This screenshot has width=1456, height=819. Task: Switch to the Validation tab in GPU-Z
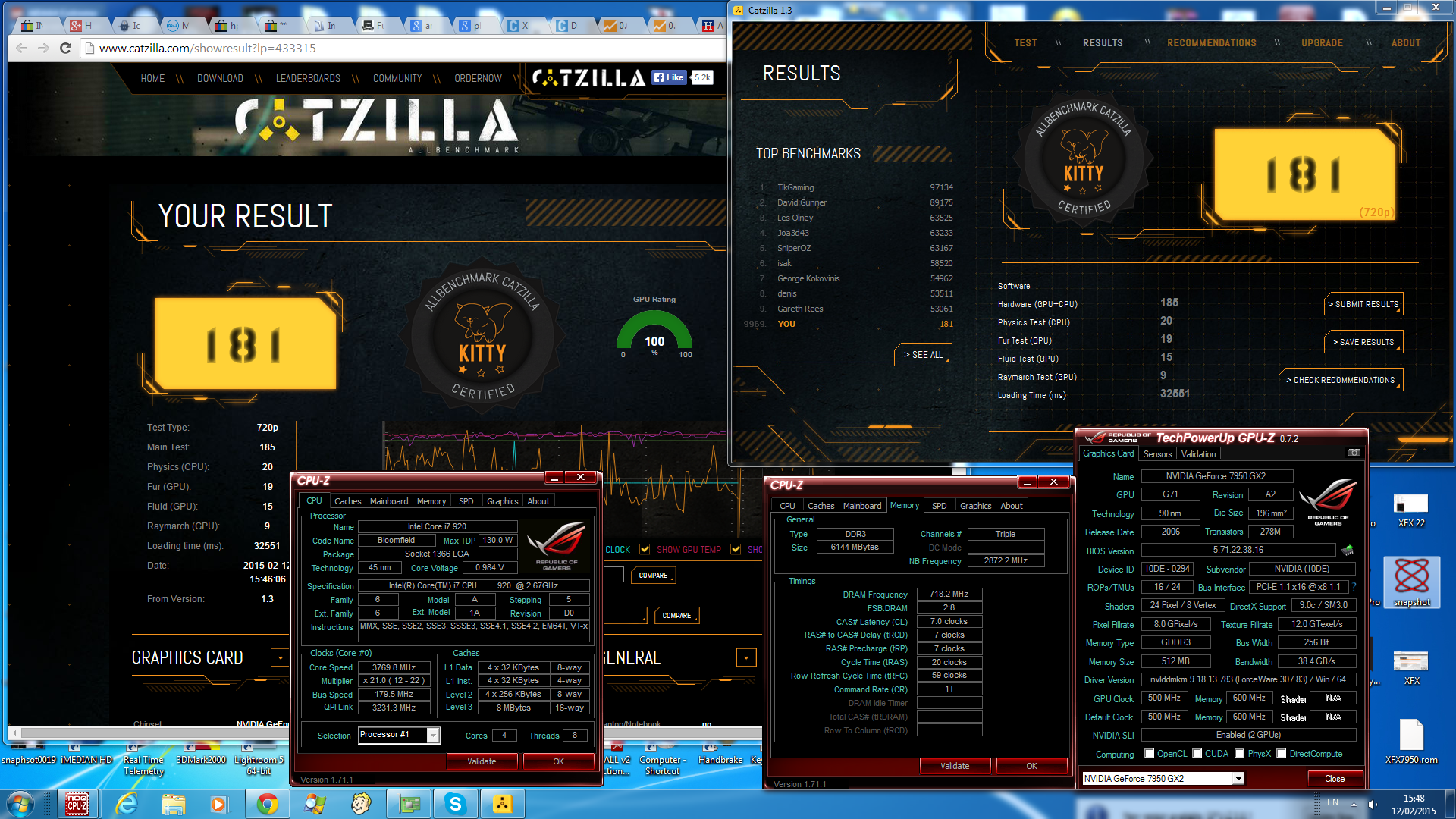tap(1198, 453)
